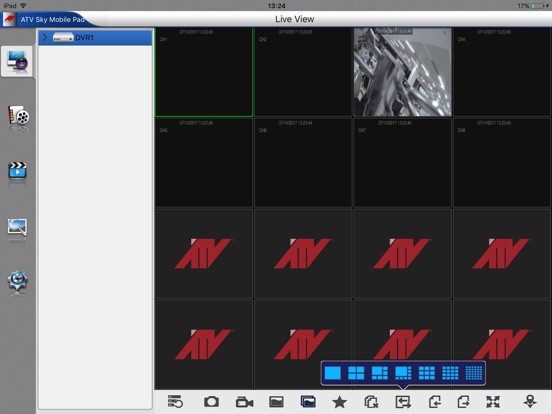The width and height of the screenshot is (552, 414).
Task: Choose single-window layout option
Action: click(332, 373)
